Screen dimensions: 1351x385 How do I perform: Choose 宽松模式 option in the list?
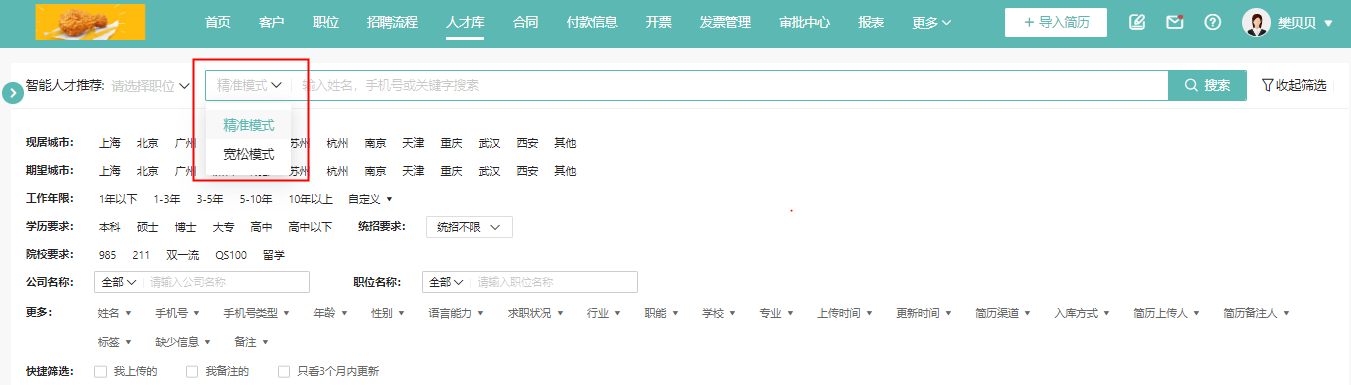249,154
